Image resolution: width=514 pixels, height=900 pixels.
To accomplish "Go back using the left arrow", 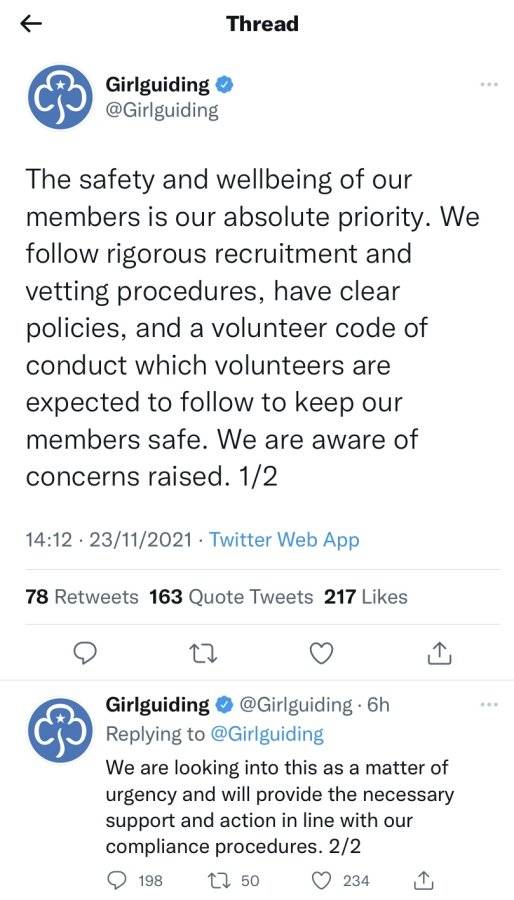I will pyautogui.click(x=31, y=24).
